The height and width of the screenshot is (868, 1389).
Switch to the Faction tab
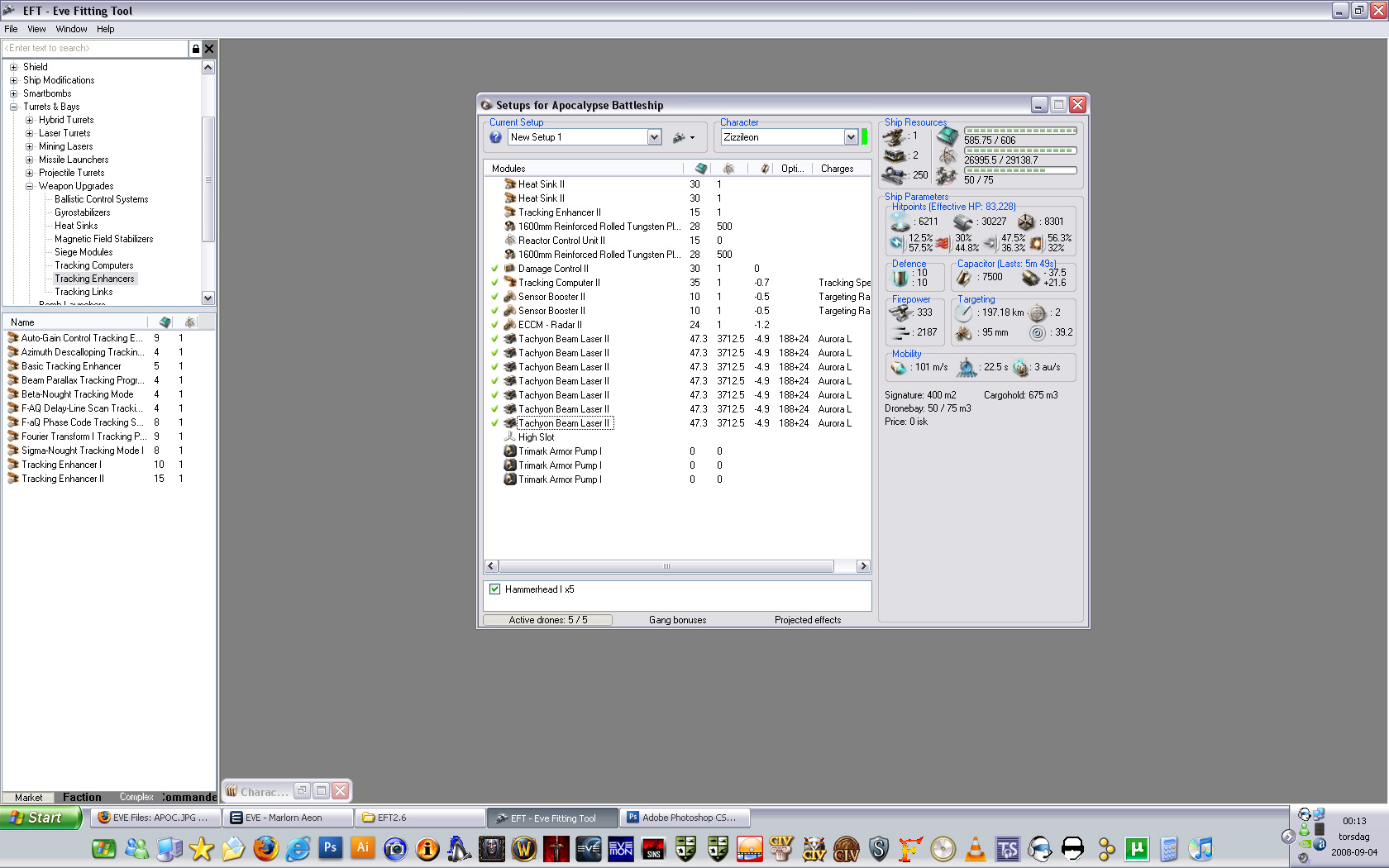pyautogui.click(x=82, y=798)
